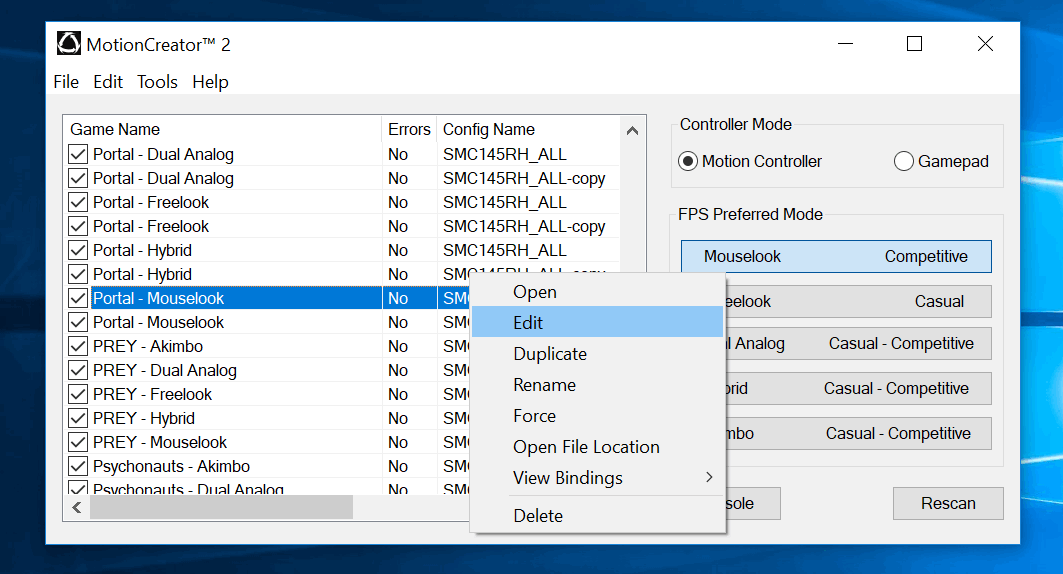
Task: Click the horizontal scrollbar thumb
Action: tap(221, 508)
